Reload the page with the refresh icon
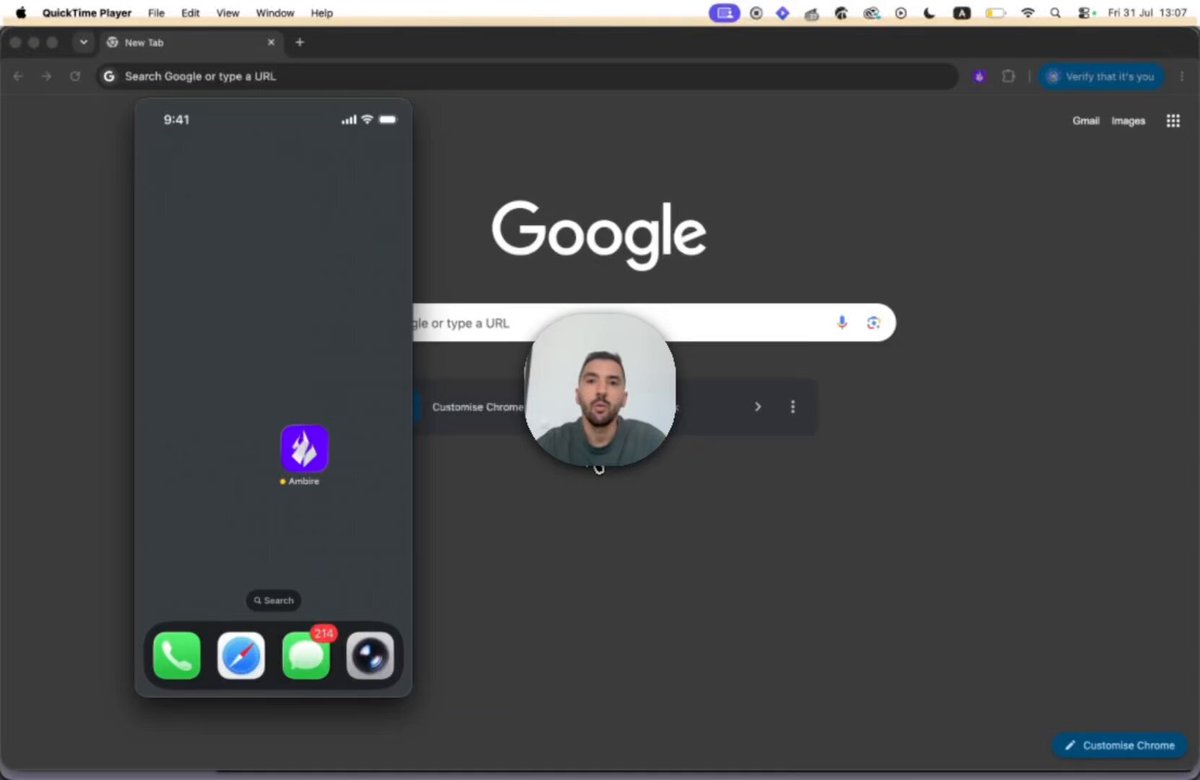This screenshot has height=780, width=1200. click(x=75, y=76)
